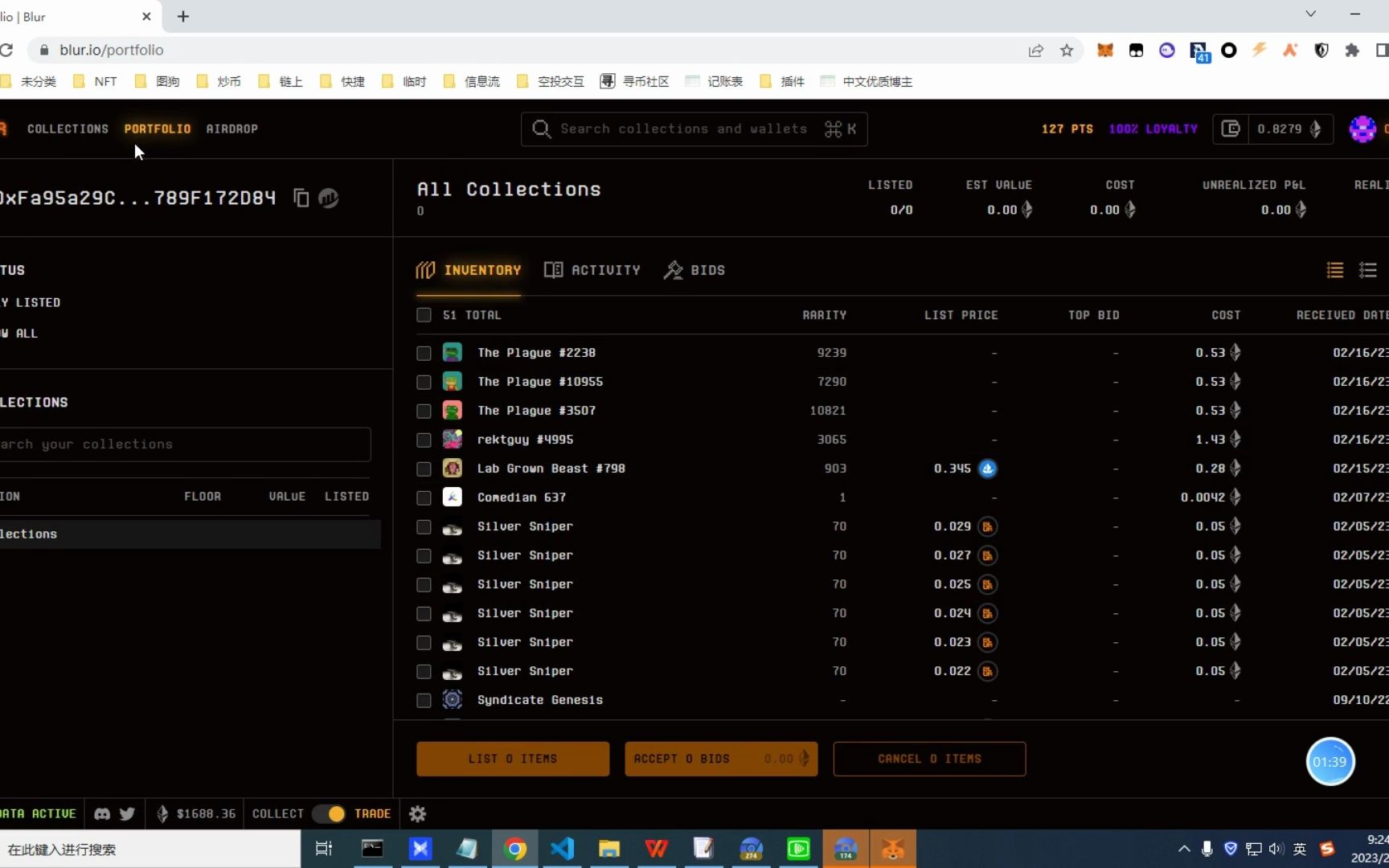This screenshot has height=868, width=1389.
Task: Click the search magnifier icon
Action: [x=542, y=129]
